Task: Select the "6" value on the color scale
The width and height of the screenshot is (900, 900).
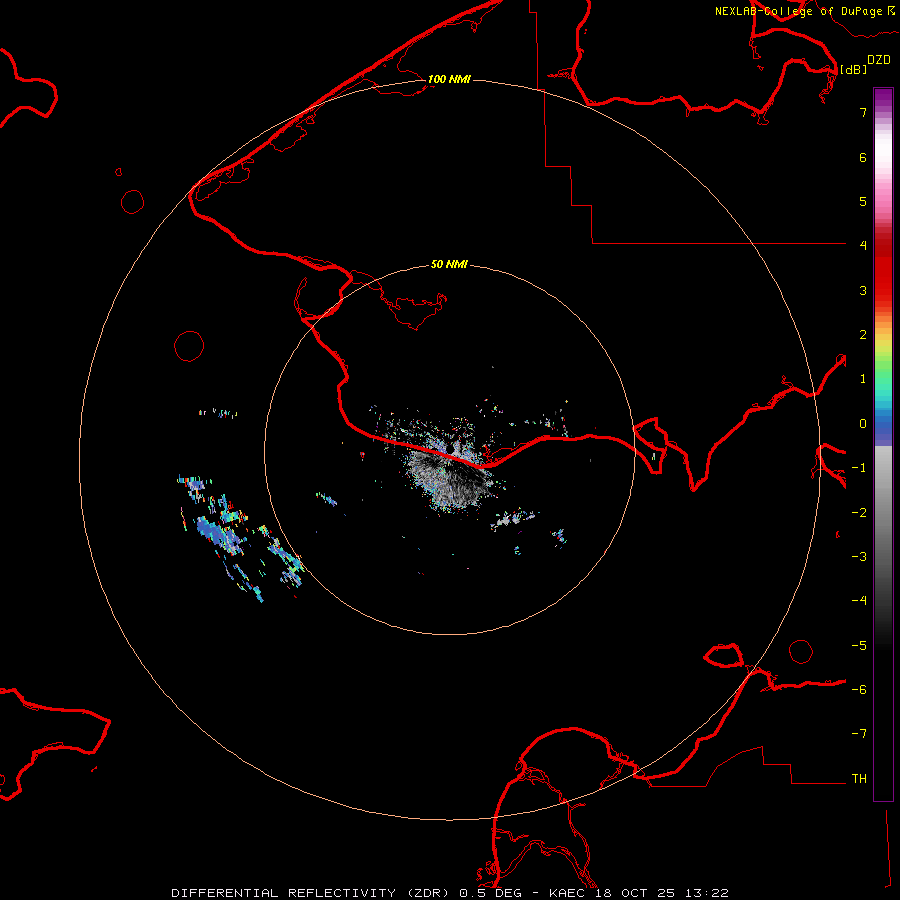Action: (x=863, y=157)
